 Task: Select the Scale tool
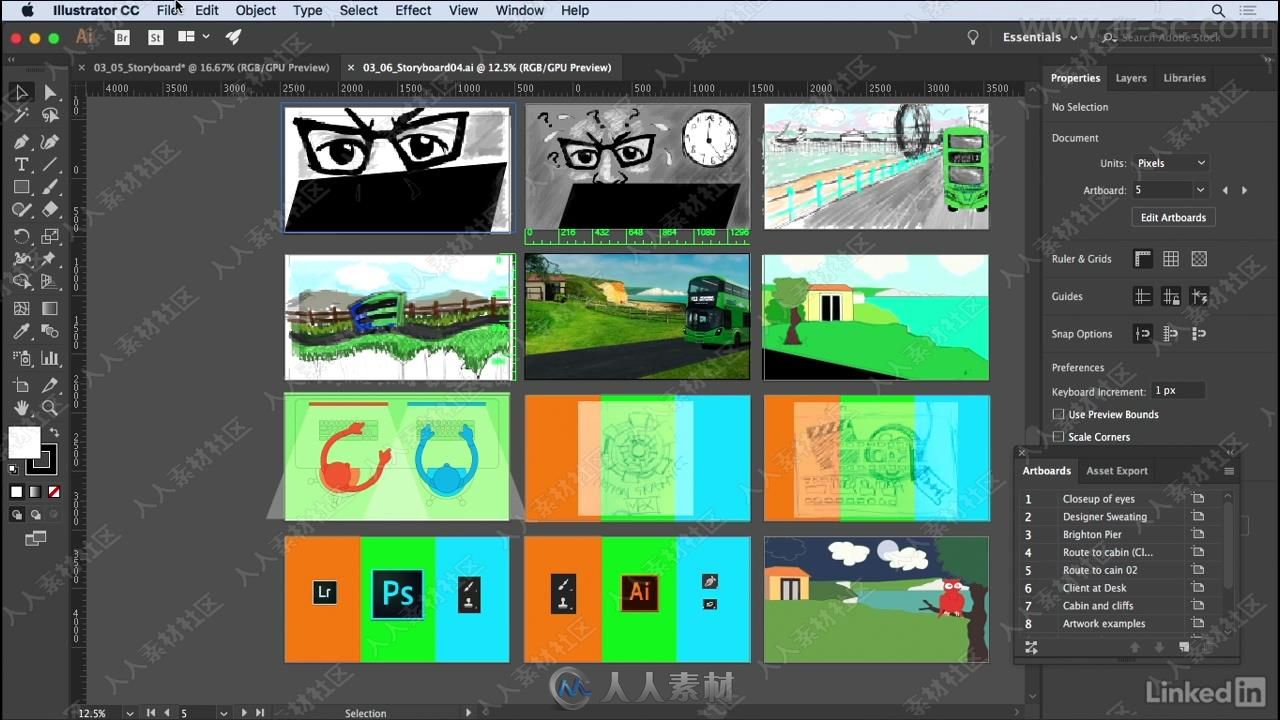click(49, 237)
